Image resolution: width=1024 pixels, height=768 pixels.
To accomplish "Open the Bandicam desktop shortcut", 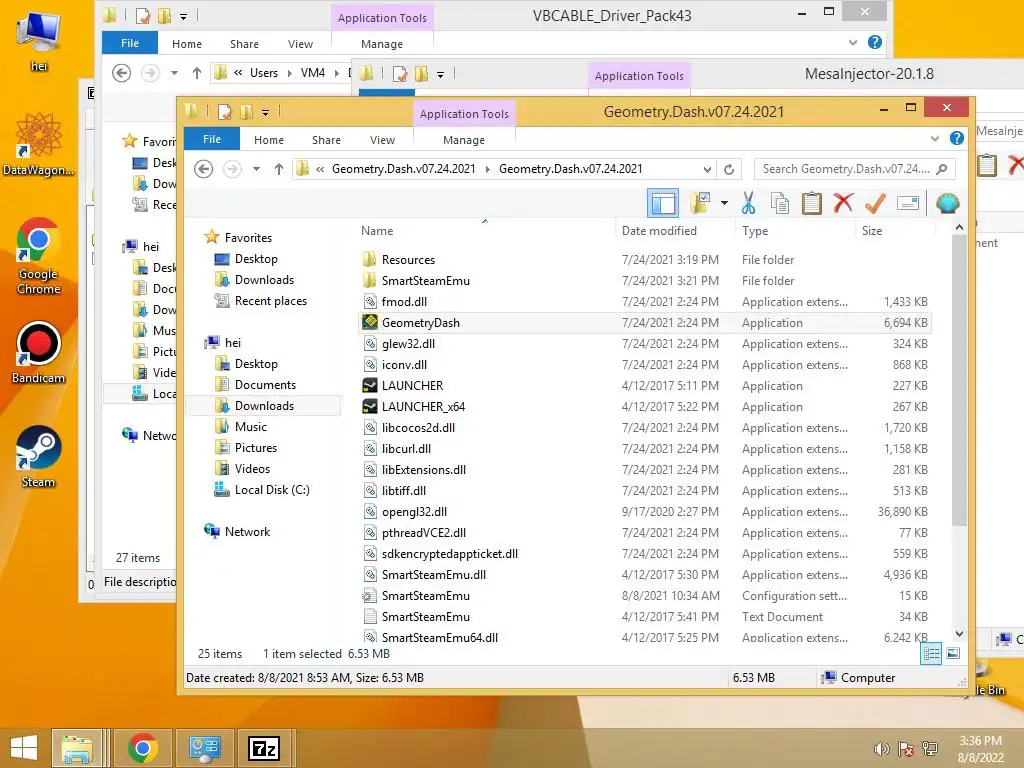I will [38, 353].
